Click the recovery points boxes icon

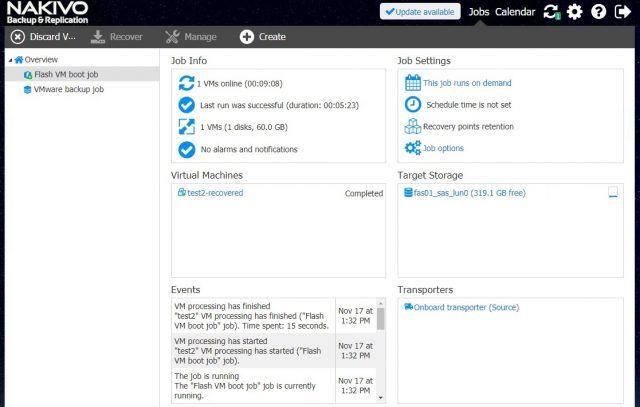tap(413, 126)
